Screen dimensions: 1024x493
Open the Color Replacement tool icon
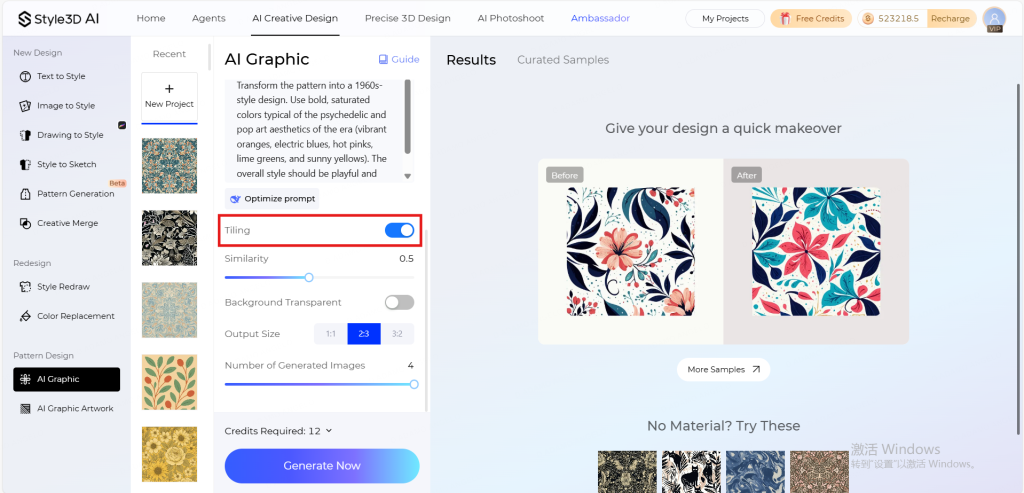coord(25,316)
